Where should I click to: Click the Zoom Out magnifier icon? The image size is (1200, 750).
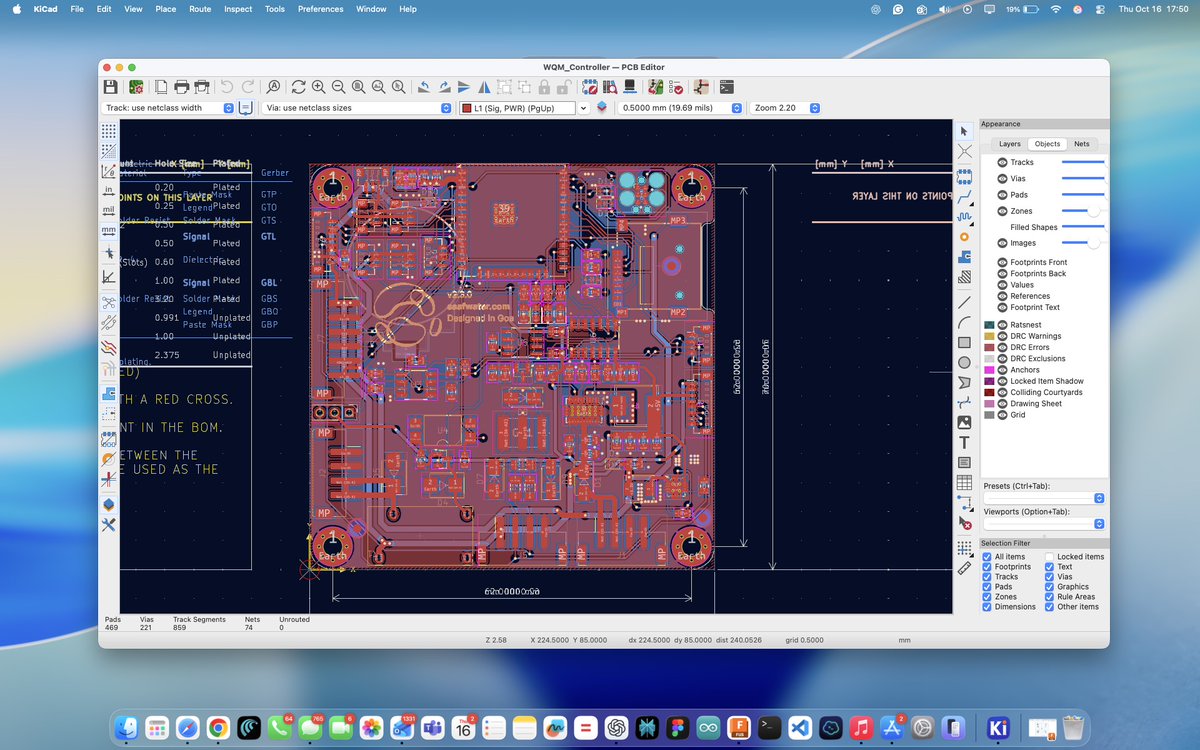[x=338, y=87]
